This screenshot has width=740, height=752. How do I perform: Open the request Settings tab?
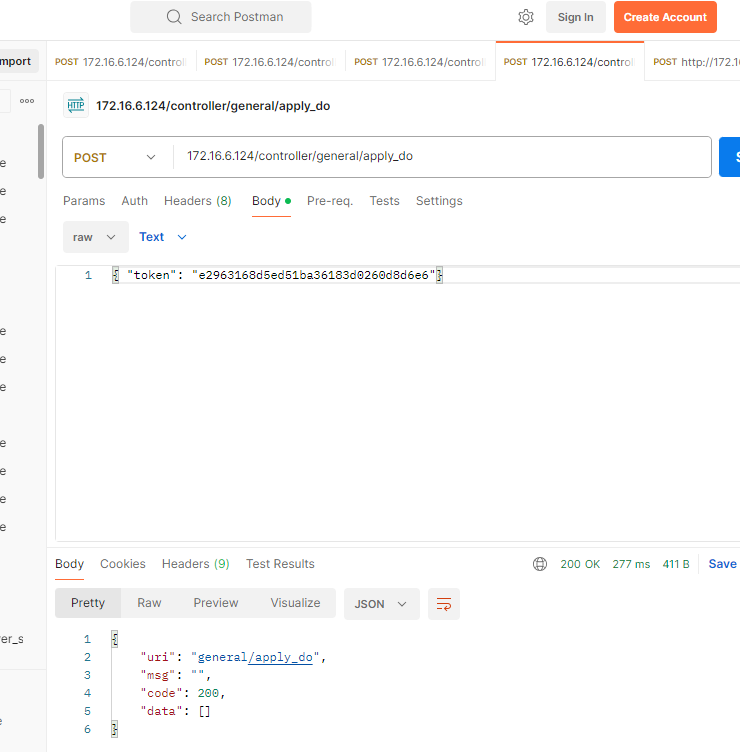439,201
